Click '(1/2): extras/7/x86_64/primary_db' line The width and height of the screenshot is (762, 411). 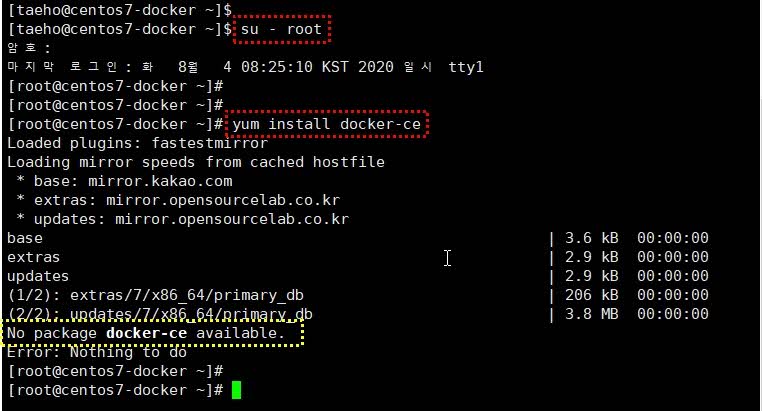coord(156,295)
